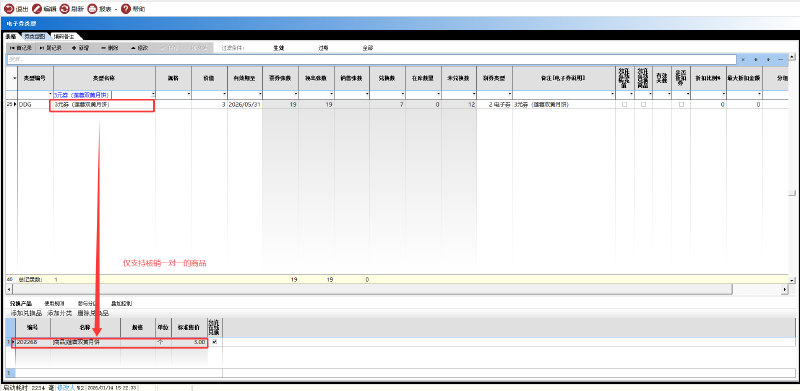This screenshot has height=391, width=800.
Task: Tick second unchecked checkbox in DDG row
Action: [x=643, y=104]
